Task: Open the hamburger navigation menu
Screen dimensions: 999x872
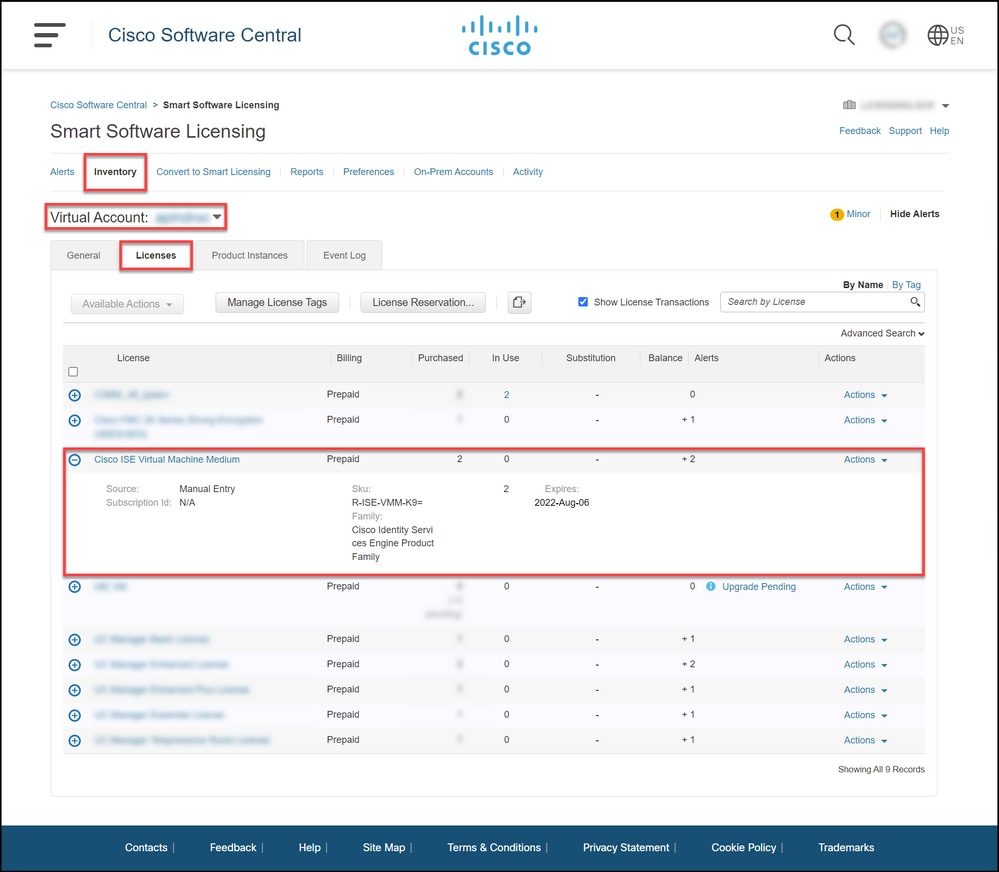Action: coord(50,34)
